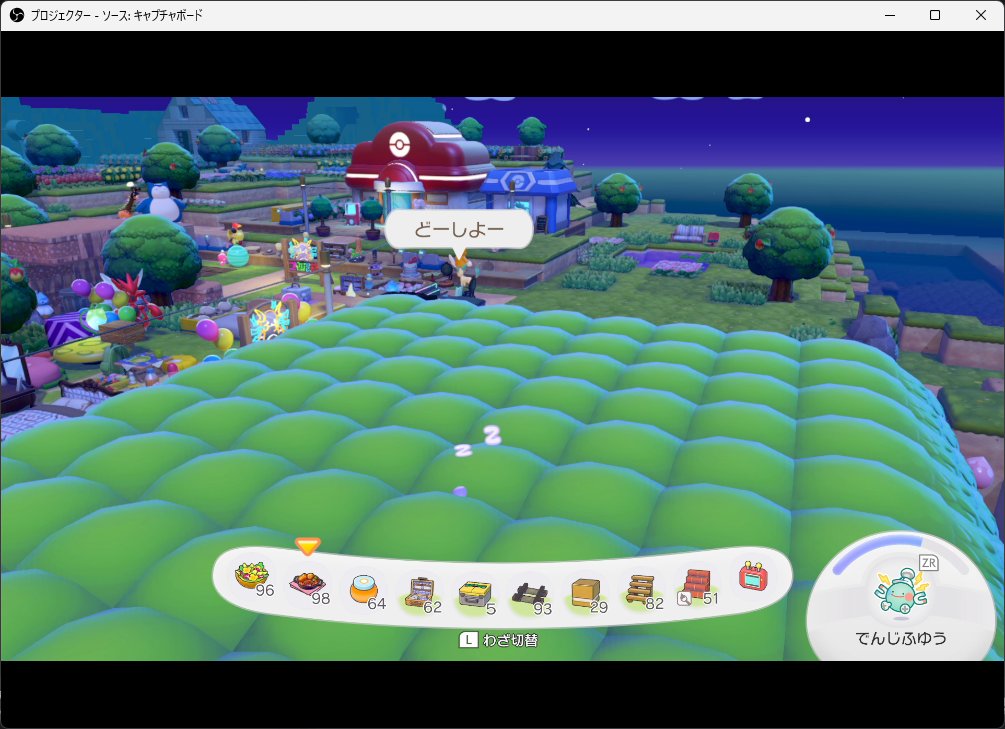Viewport: 1005px width, 729px height.
Task: Select the hamburg steak dish item
Action: [307, 583]
